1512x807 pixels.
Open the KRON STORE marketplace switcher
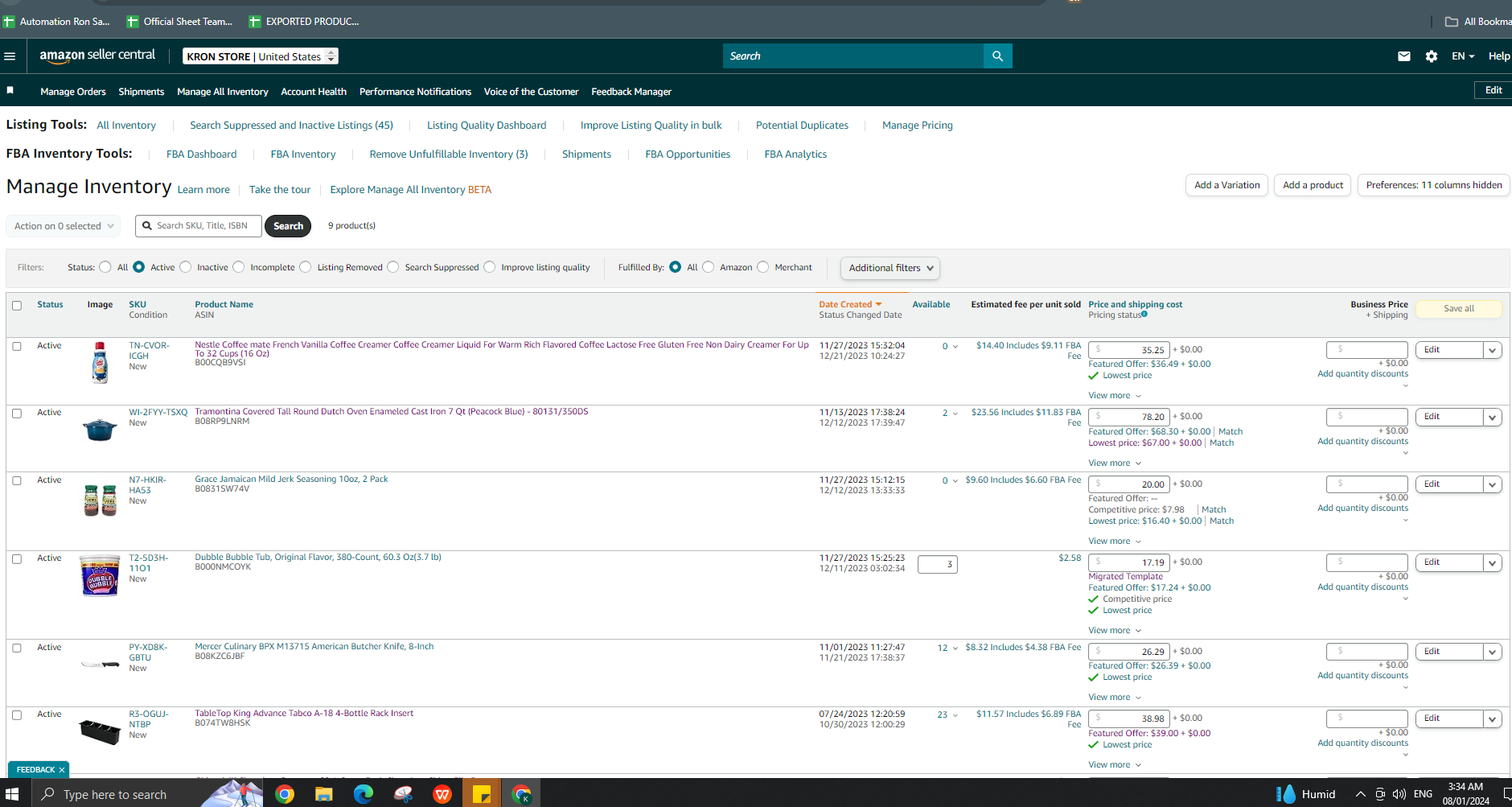point(261,56)
